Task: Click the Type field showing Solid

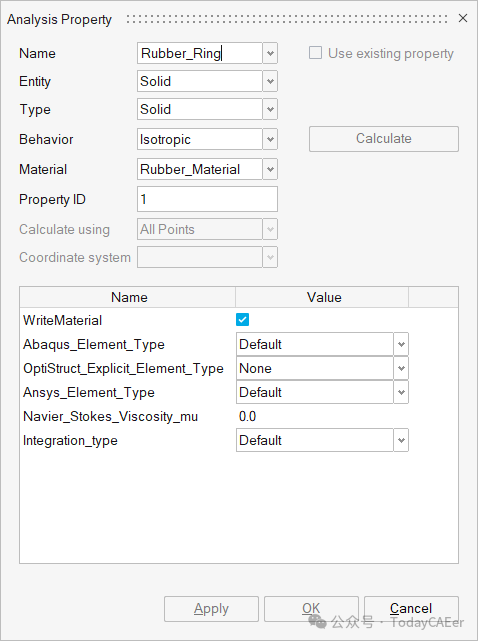Action: 200,109
